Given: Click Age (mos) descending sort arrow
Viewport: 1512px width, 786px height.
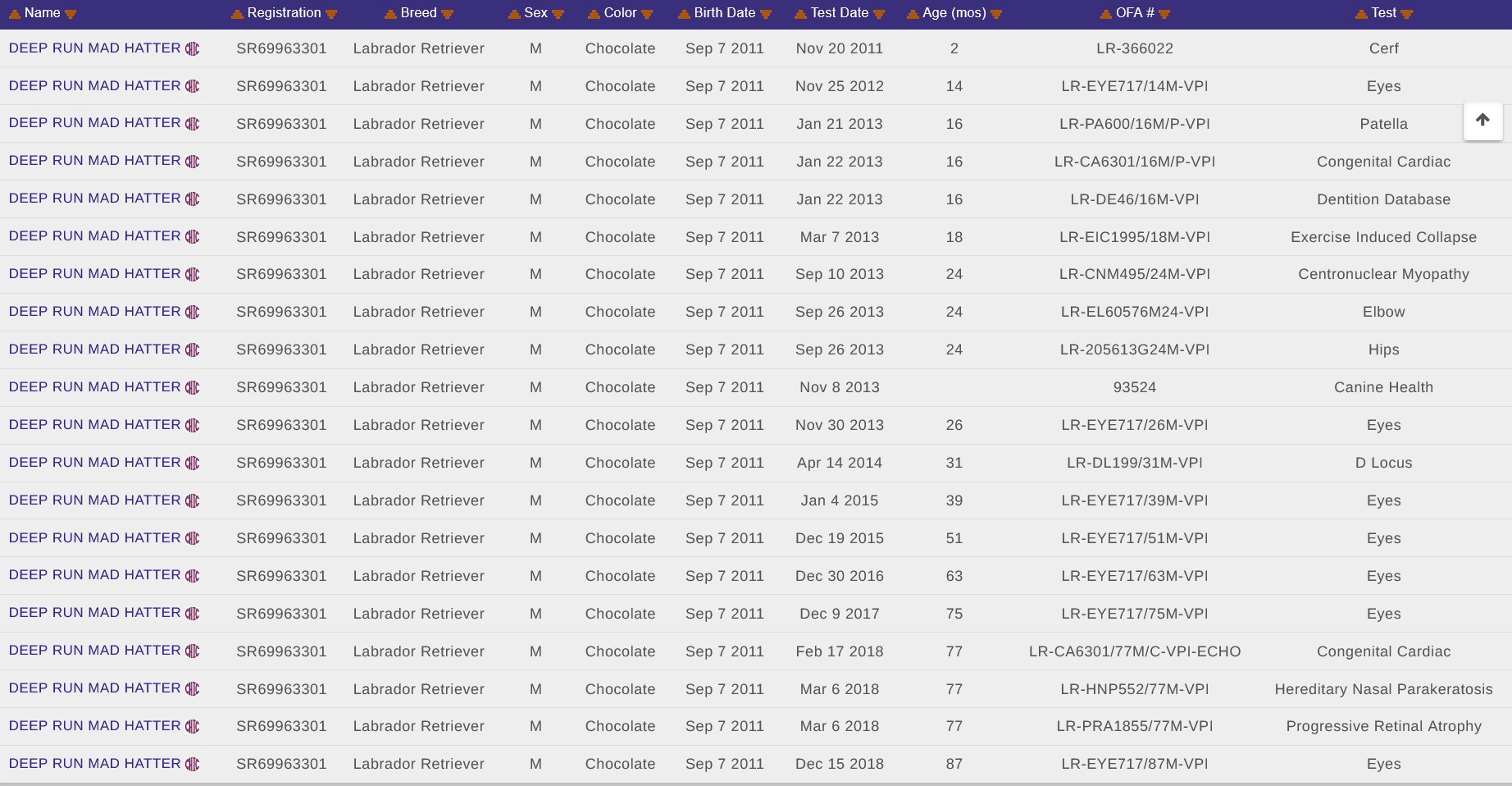Looking at the screenshot, I should tap(996, 14).
